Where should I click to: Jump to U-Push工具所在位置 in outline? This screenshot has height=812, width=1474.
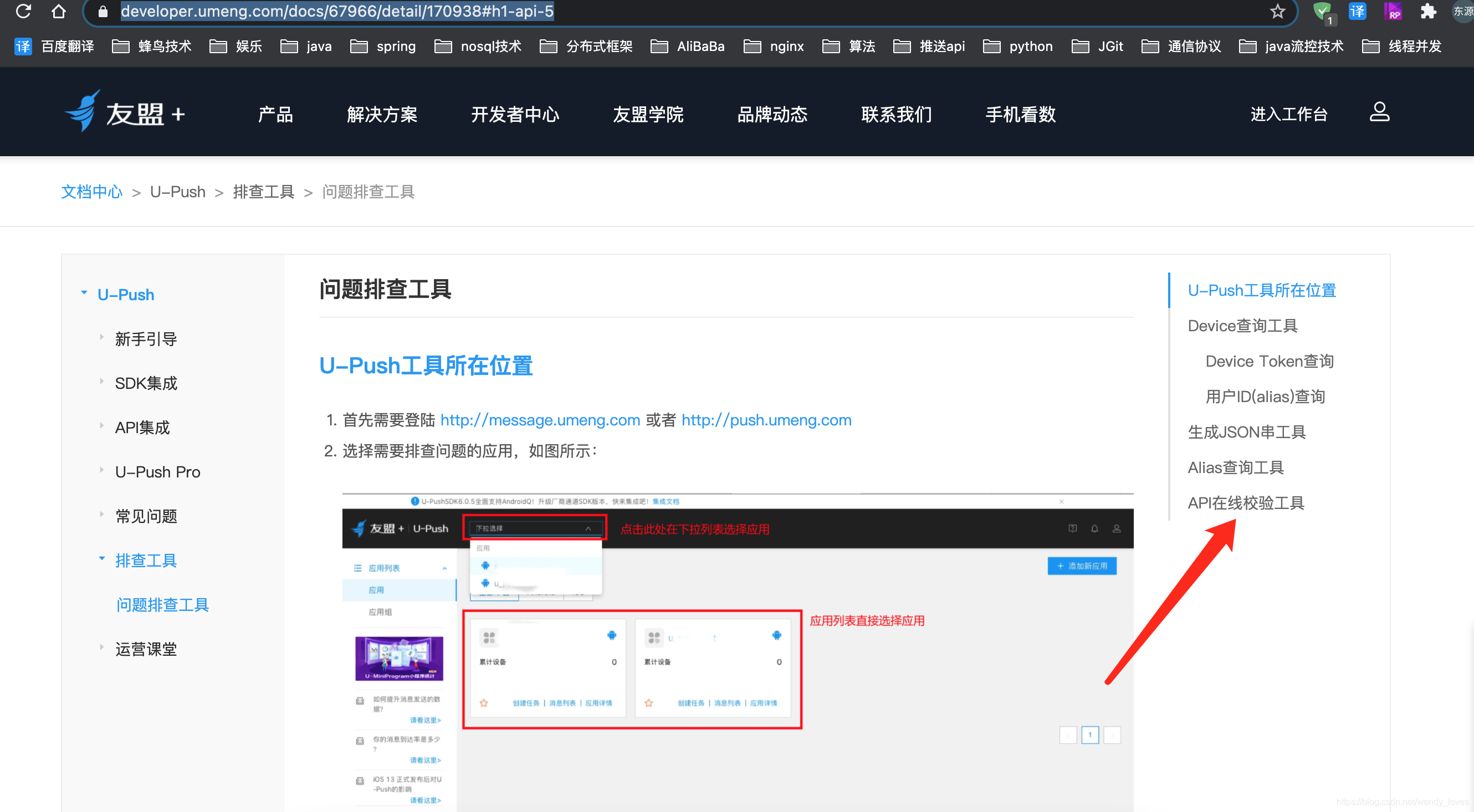click(1261, 290)
